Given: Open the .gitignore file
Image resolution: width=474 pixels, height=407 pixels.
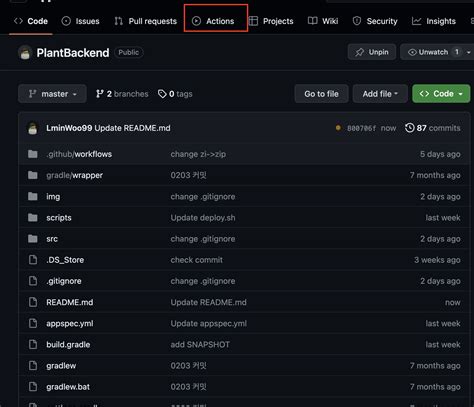Looking at the screenshot, I should (64, 281).
